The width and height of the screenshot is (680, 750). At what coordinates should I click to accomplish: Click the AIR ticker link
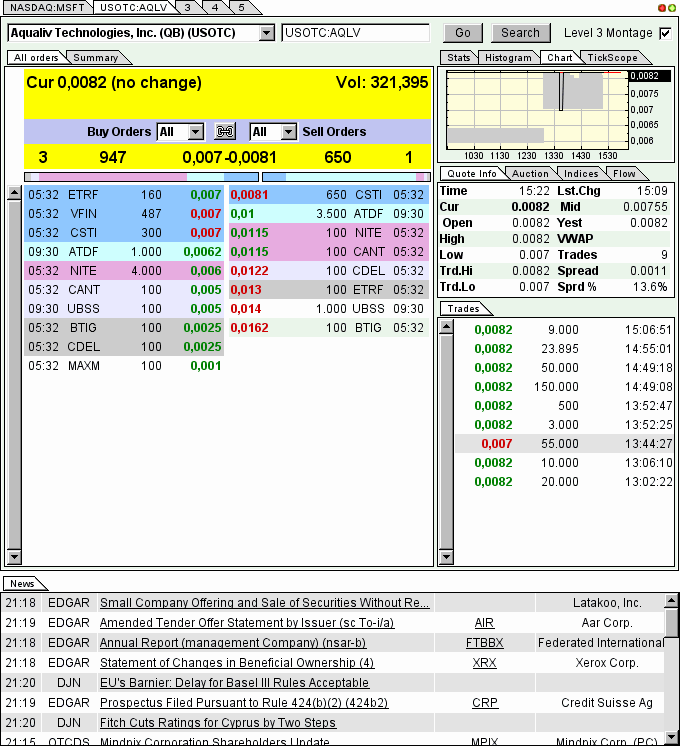pos(484,623)
